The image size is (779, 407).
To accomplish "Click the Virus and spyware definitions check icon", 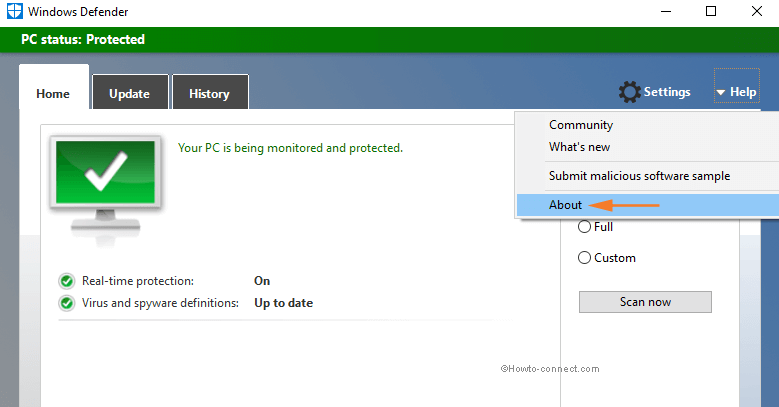I will point(67,303).
